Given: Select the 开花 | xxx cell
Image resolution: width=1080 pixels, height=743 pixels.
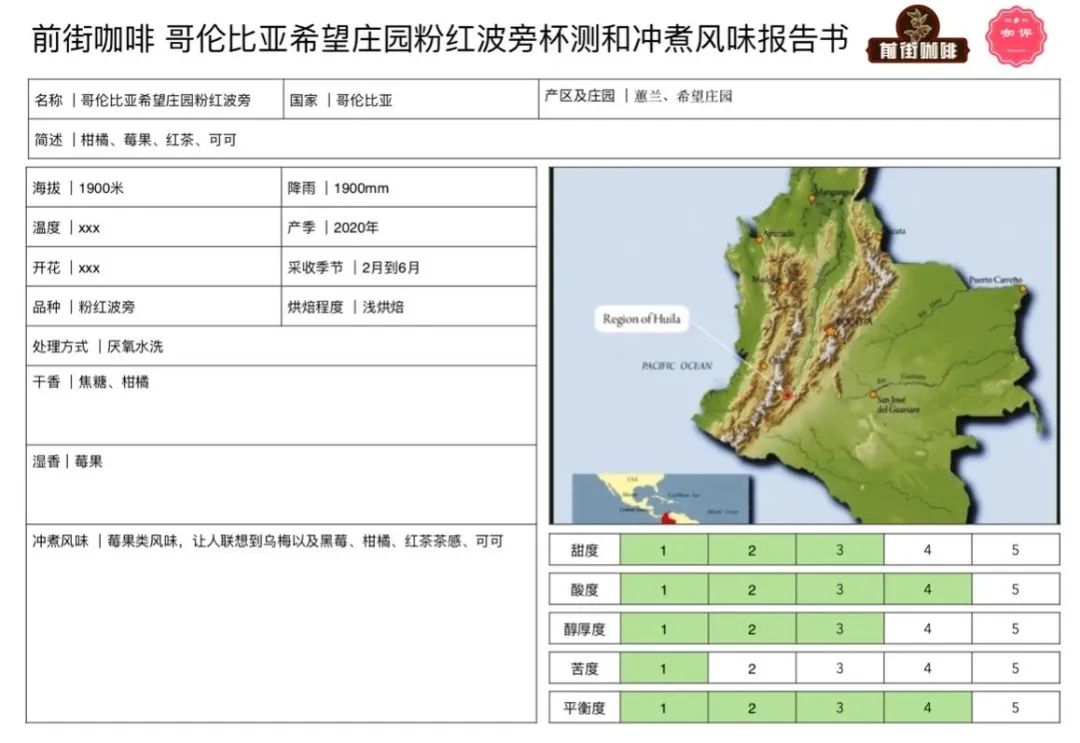Looking at the screenshot, I should (x=154, y=267).
